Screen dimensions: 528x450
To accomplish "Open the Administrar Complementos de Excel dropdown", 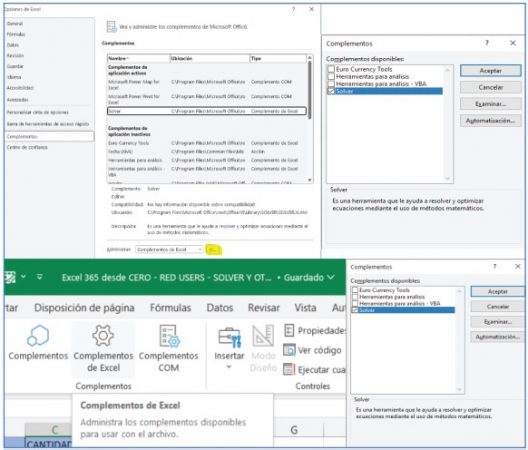I will pyautogui.click(x=169, y=249).
